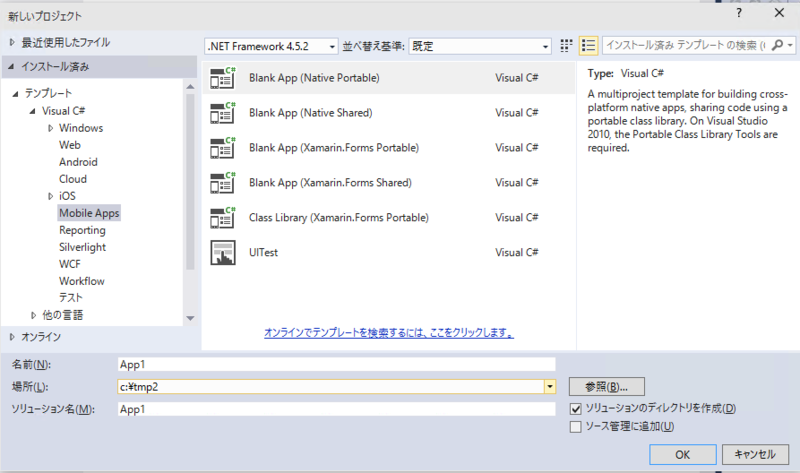The width and height of the screenshot is (800, 473).
Task: Select the テスト template category
Action: 71,298
